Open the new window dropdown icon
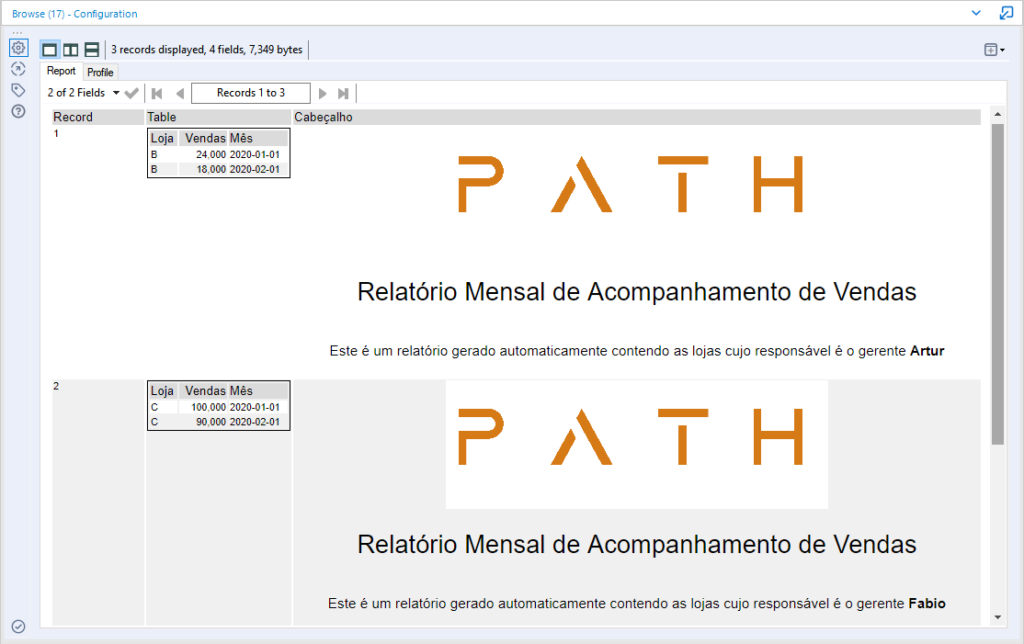The width and height of the screenshot is (1024, 644). point(994,50)
